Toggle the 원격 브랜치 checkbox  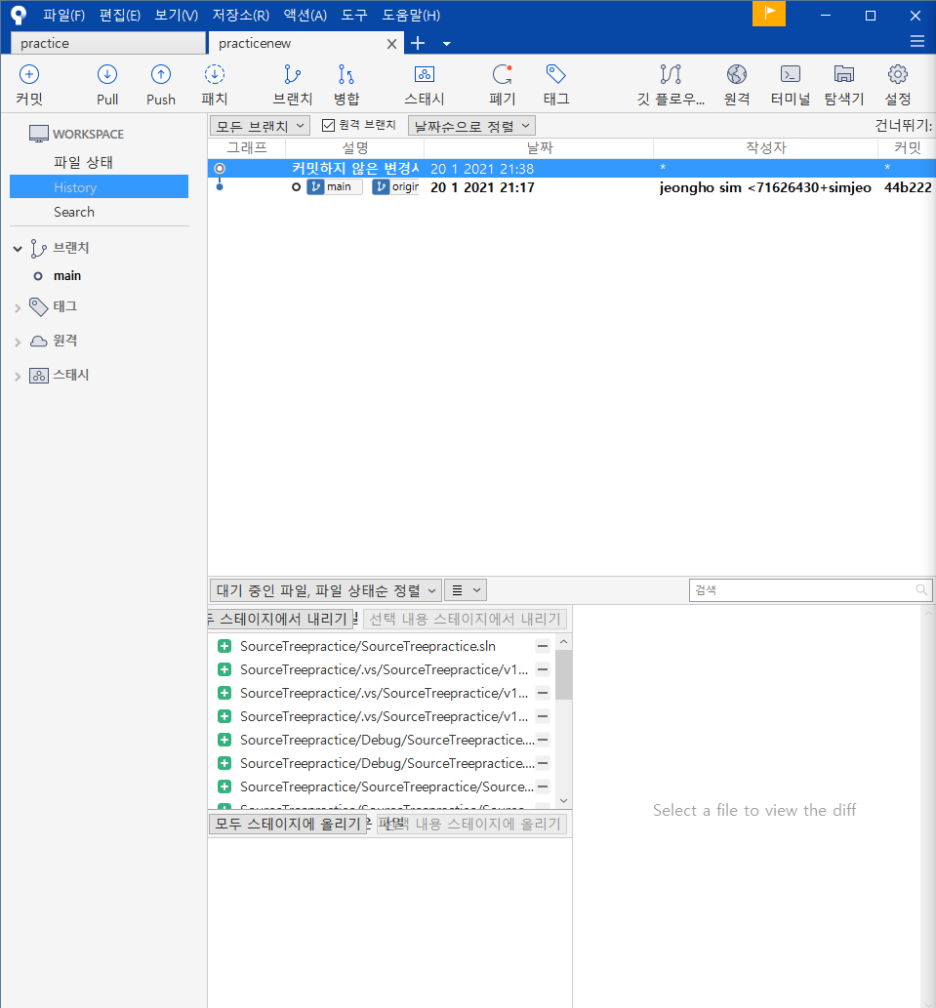click(328, 125)
